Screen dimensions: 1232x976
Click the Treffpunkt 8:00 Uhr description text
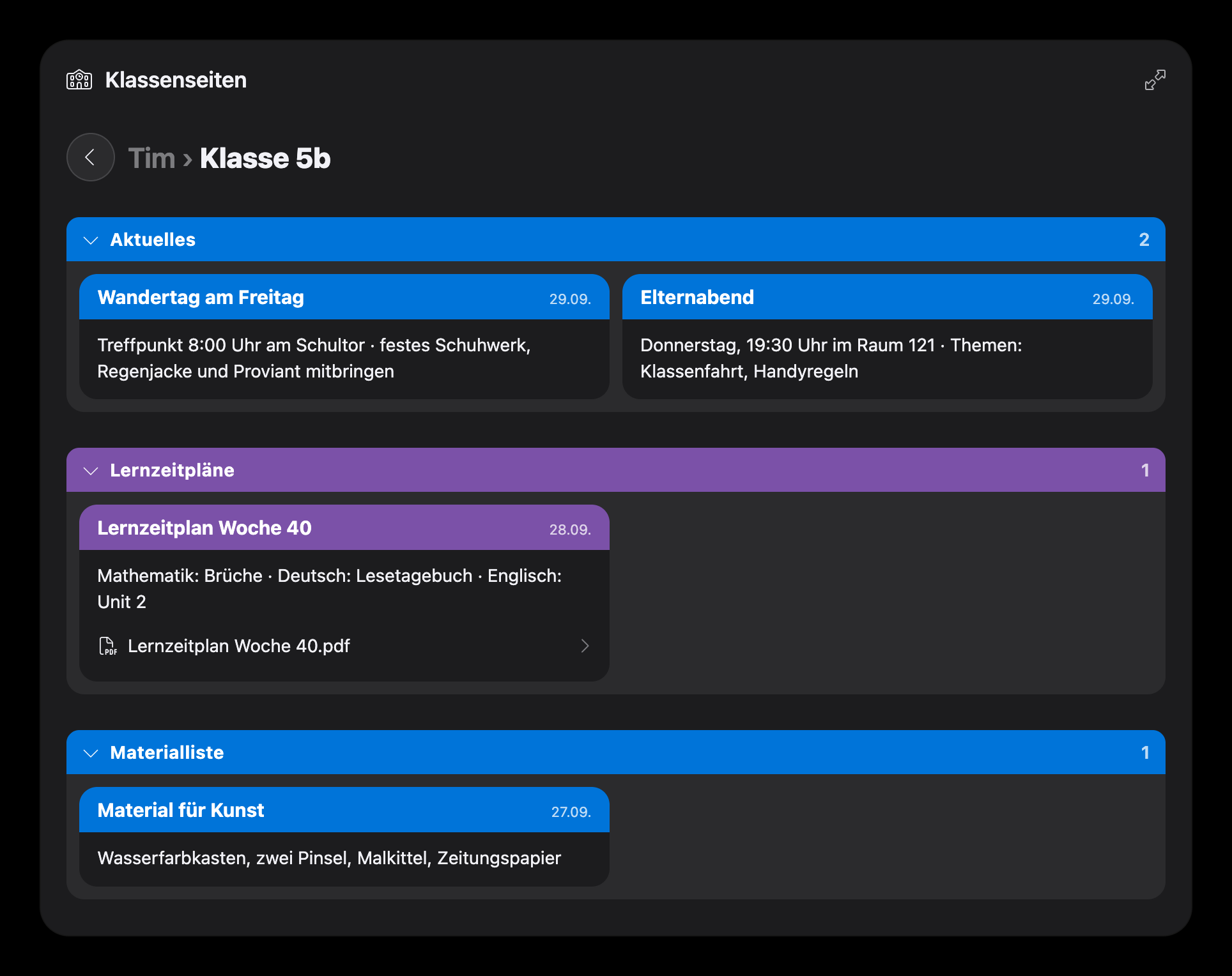pyautogui.click(x=314, y=358)
